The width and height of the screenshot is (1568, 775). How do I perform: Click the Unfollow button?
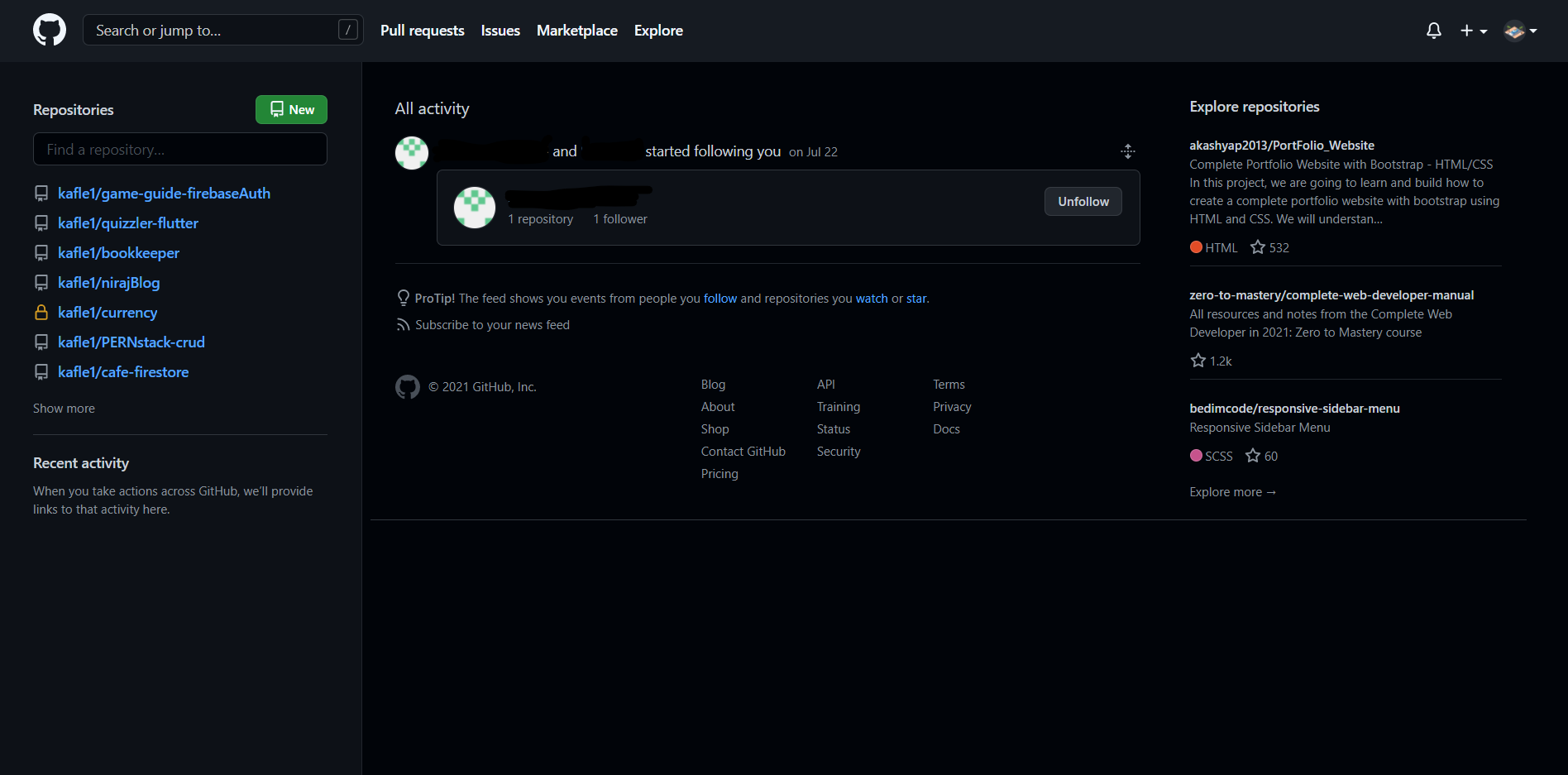1083,202
